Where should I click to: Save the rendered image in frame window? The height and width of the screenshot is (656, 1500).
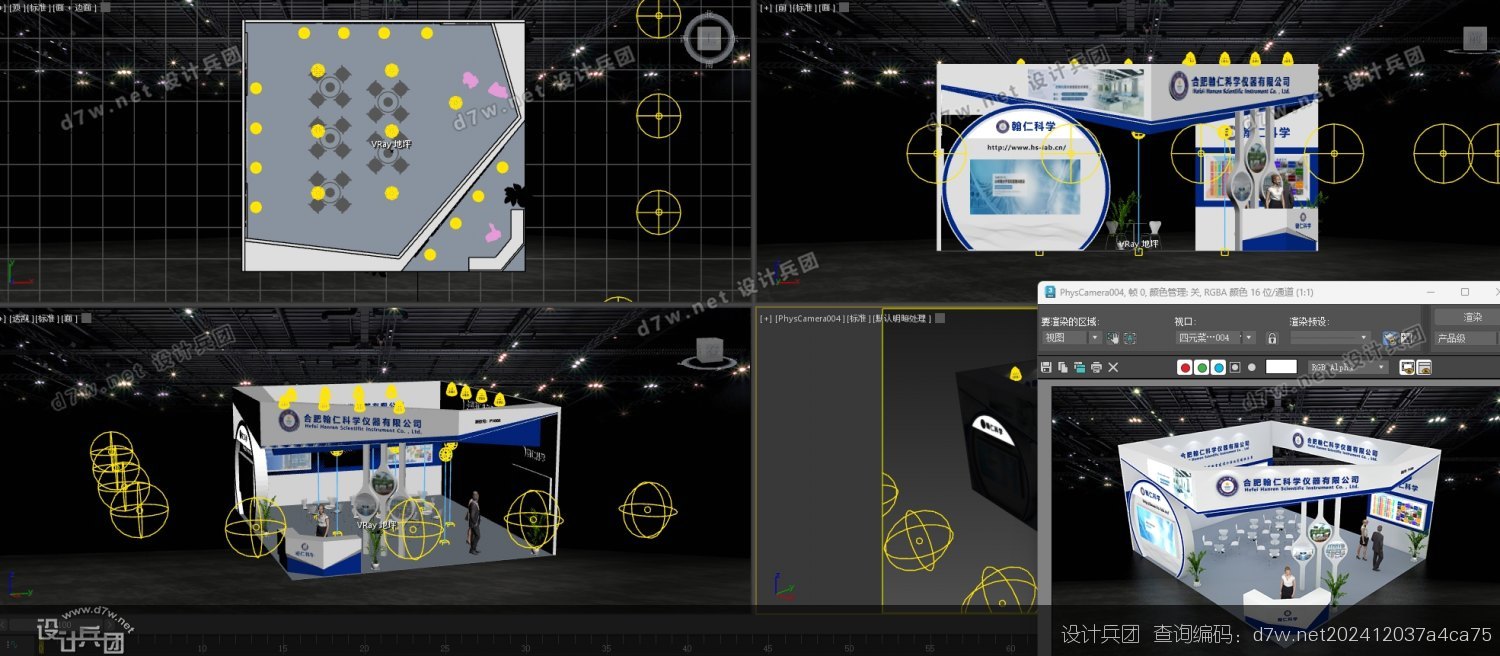1046,367
